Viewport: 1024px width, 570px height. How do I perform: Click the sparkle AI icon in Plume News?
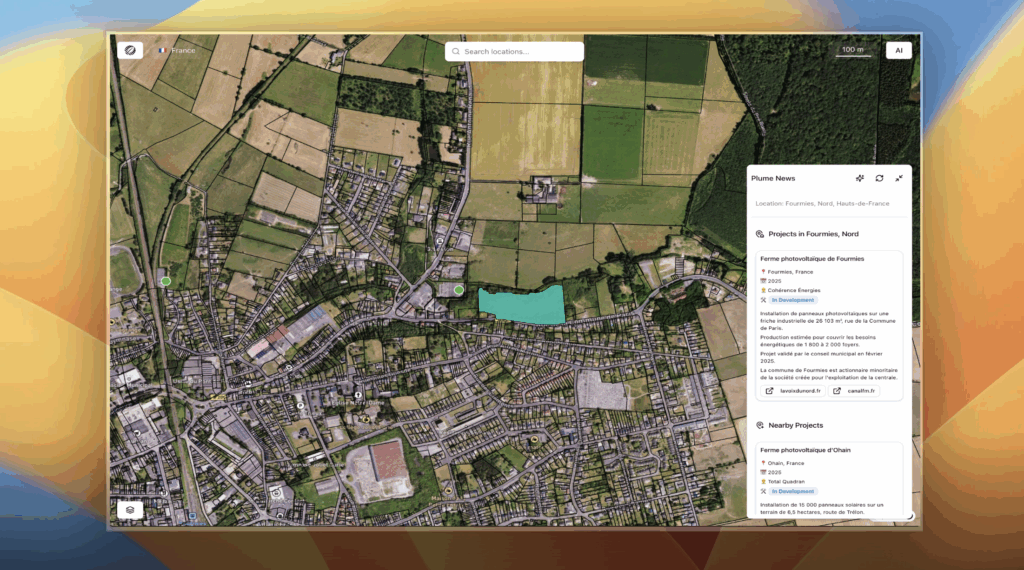point(860,178)
